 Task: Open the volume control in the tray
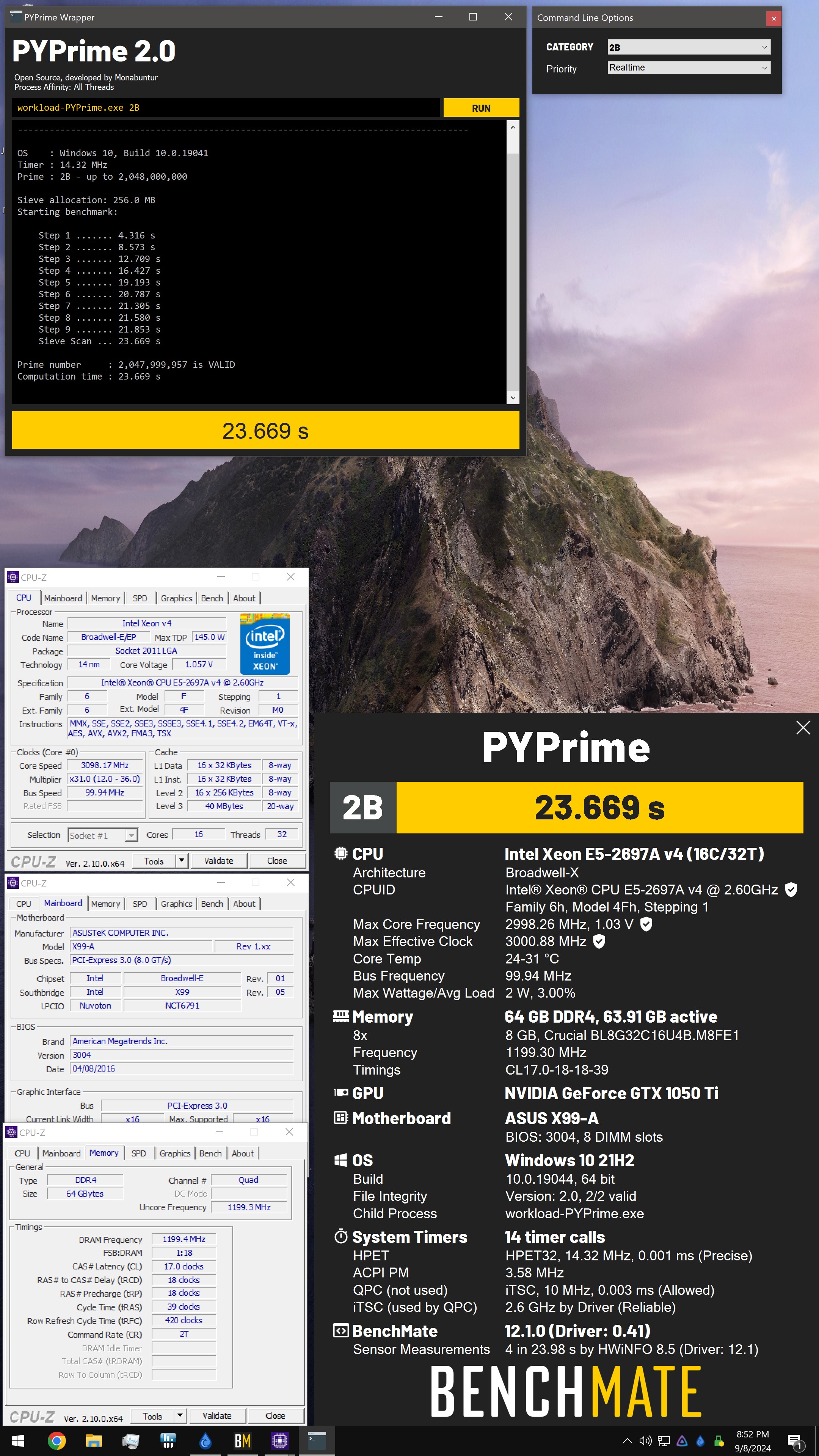click(x=645, y=1441)
